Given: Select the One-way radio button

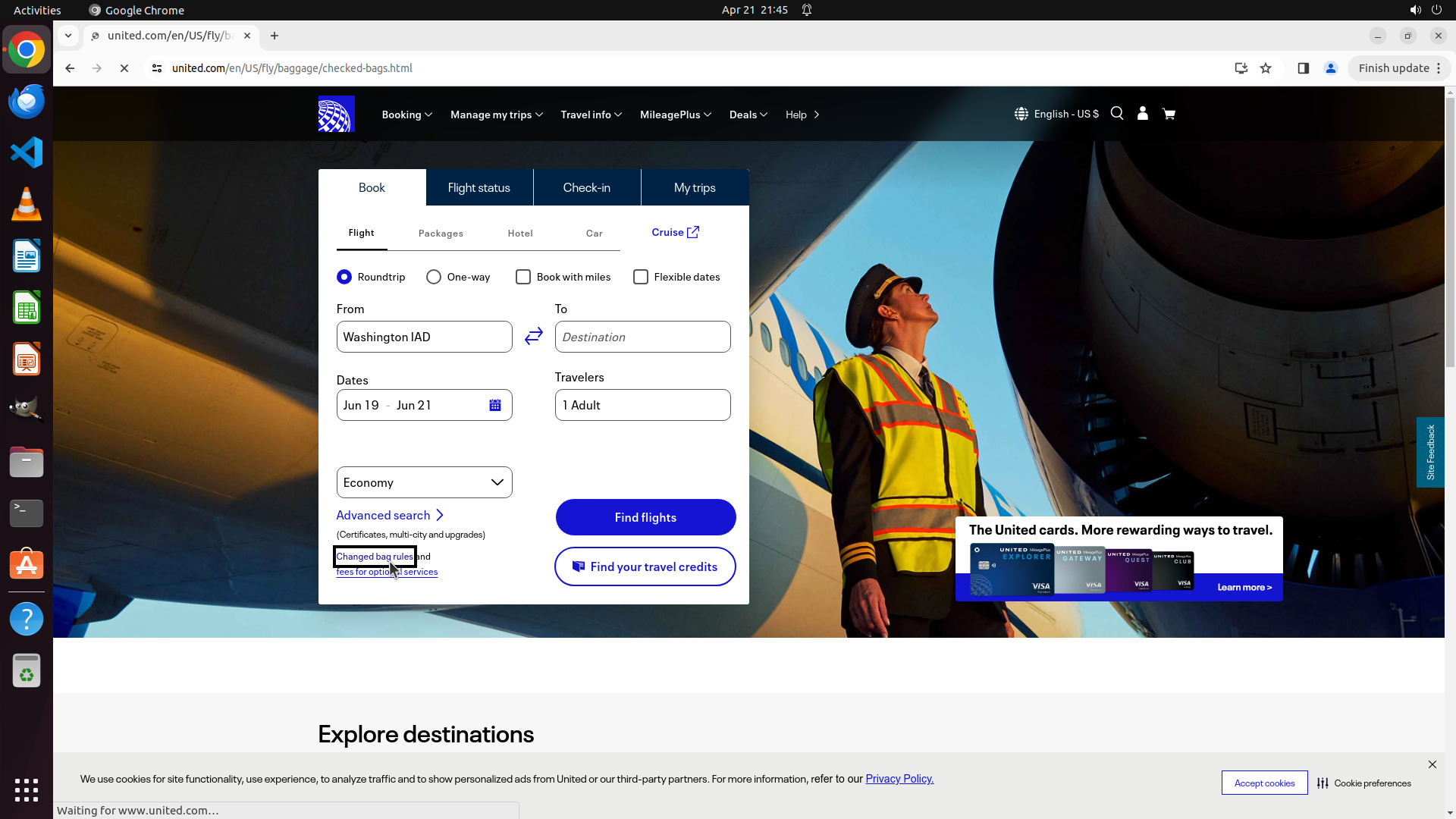Looking at the screenshot, I should pos(434,277).
